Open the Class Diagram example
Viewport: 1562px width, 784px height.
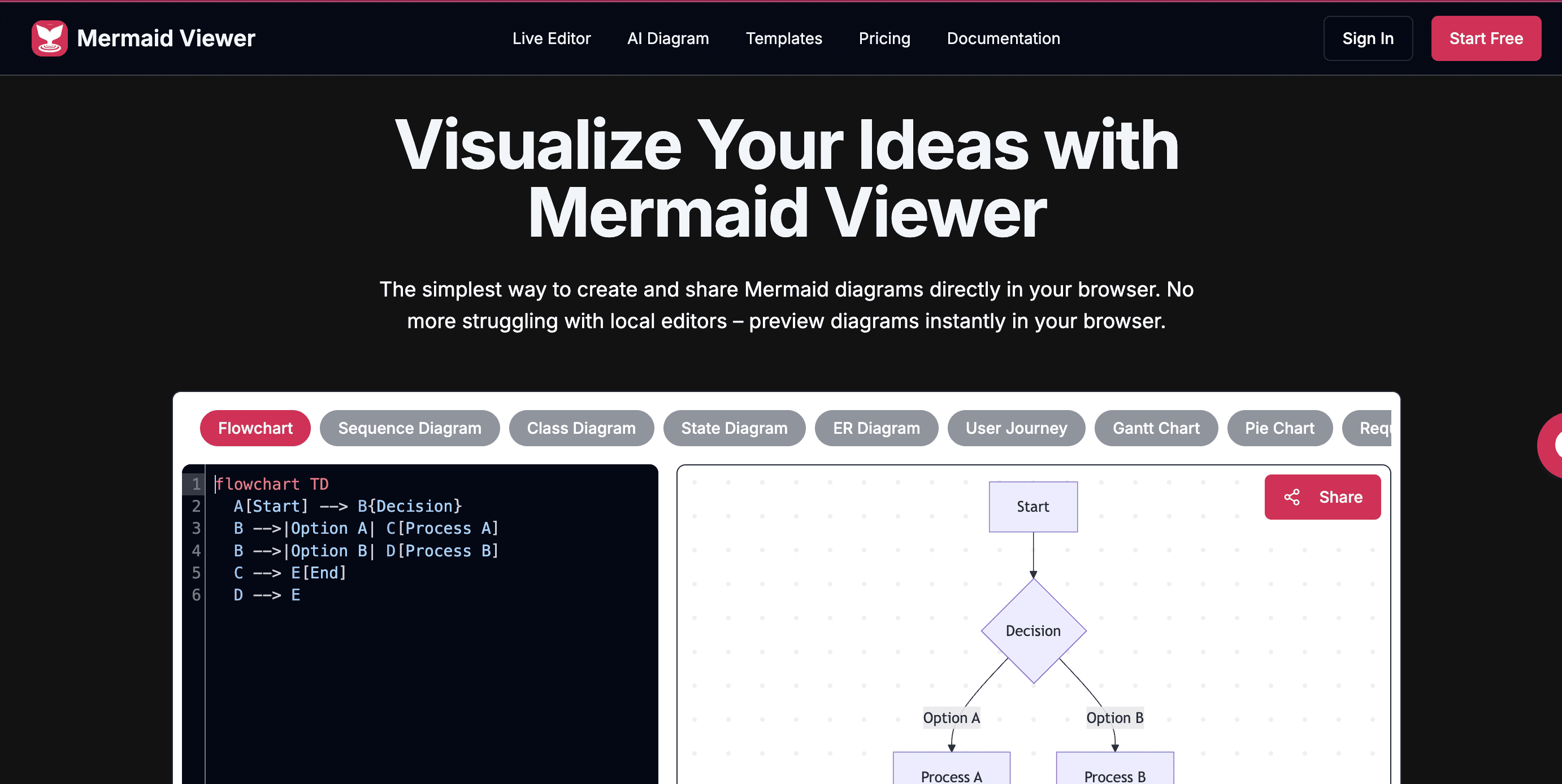[x=581, y=428]
